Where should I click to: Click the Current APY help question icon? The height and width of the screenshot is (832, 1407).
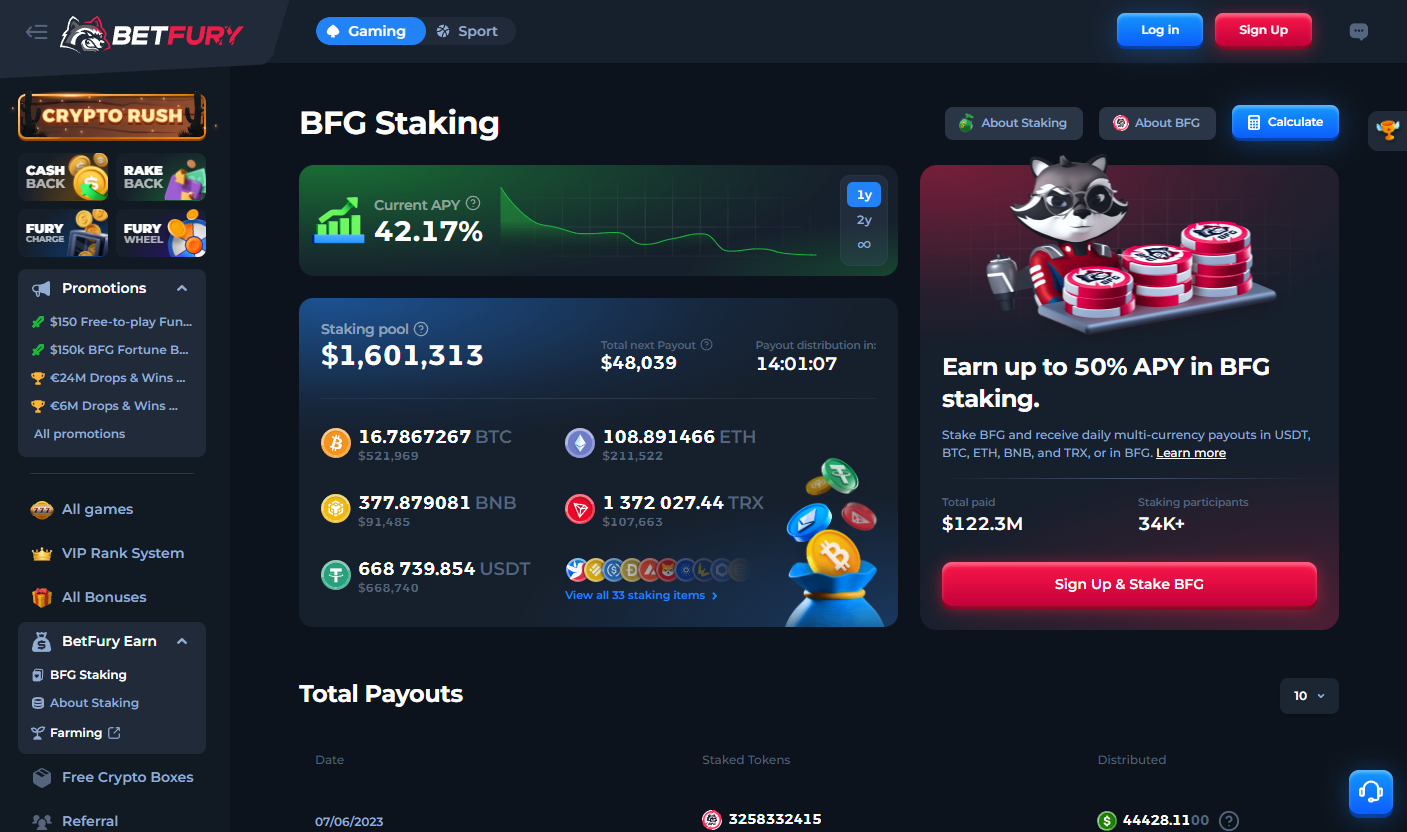pyautogui.click(x=473, y=204)
